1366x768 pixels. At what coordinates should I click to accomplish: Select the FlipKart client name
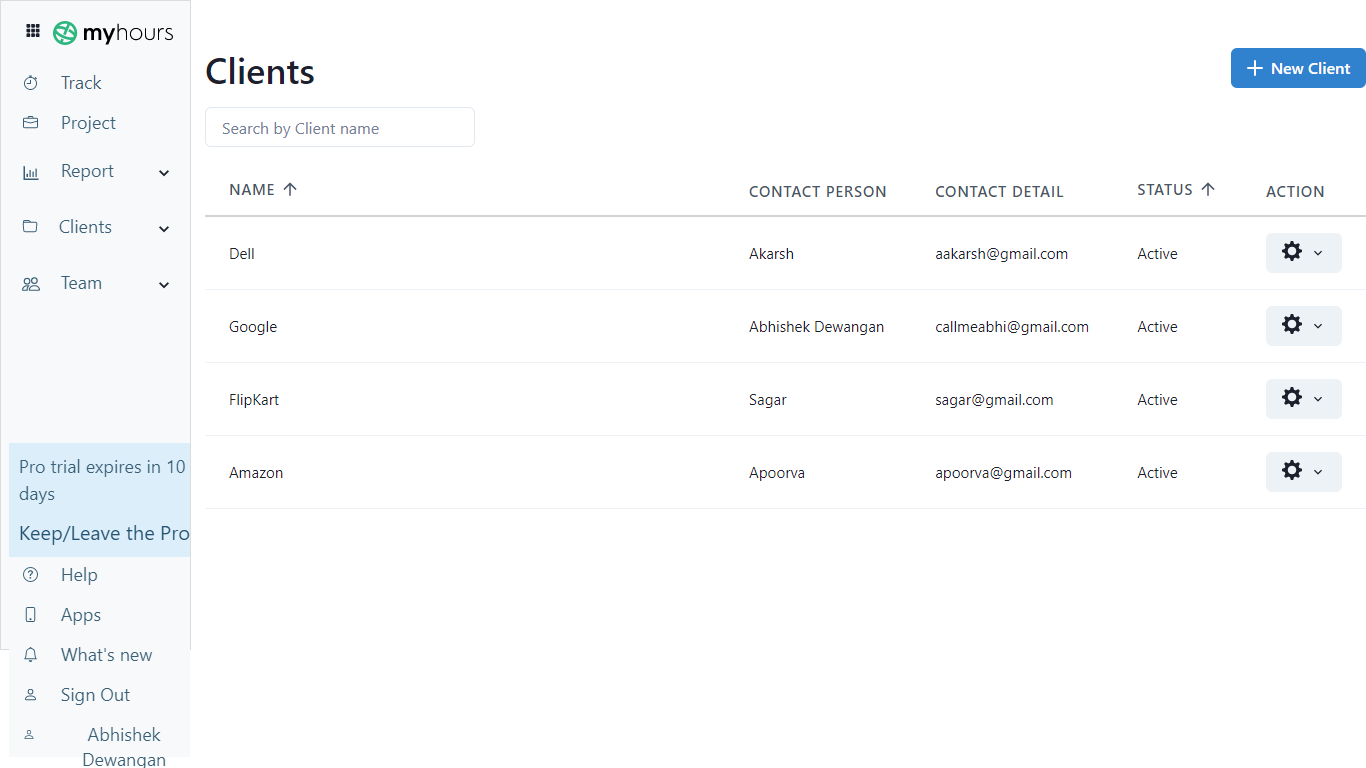(x=254, y=400)
